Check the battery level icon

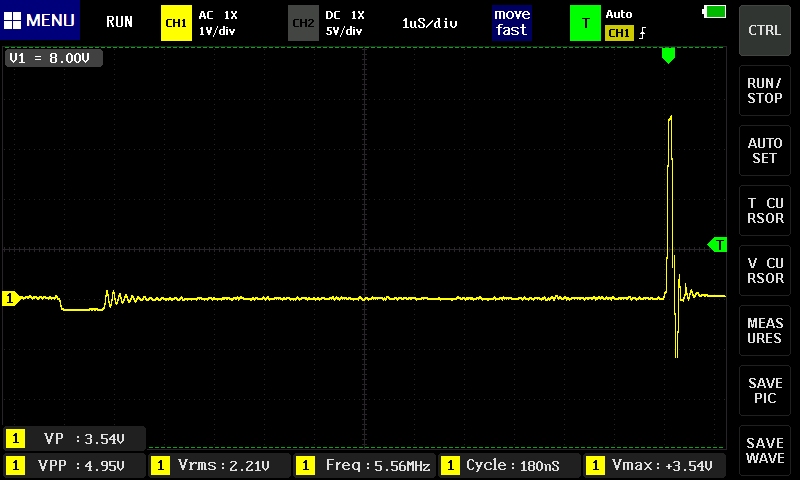coord(715,11)
